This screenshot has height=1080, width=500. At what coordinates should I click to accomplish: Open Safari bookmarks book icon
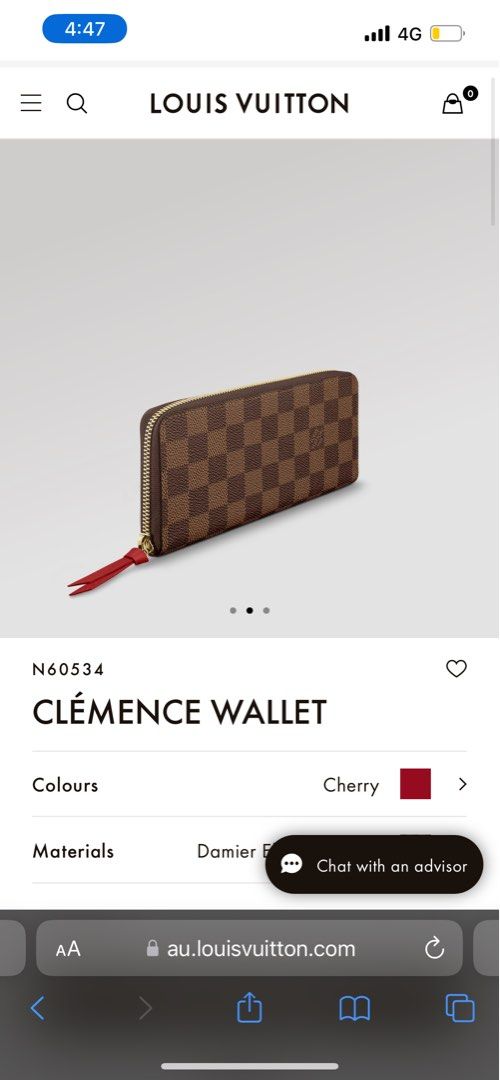click(355, 1009)
